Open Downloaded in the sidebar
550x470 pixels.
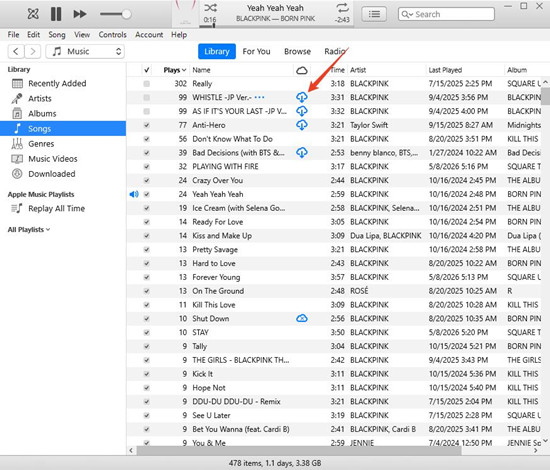point(63,174)
